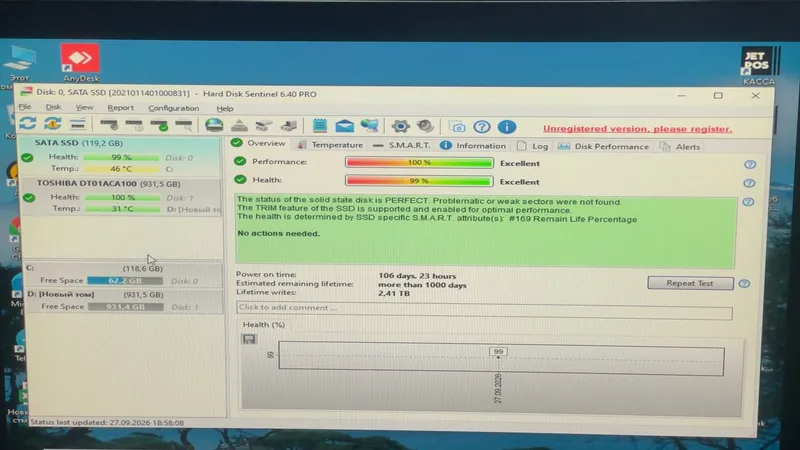The width and height of the screenshot is (800, 450).
Task: Click the Health 99 % gradient bar
Action: (419, 181)
